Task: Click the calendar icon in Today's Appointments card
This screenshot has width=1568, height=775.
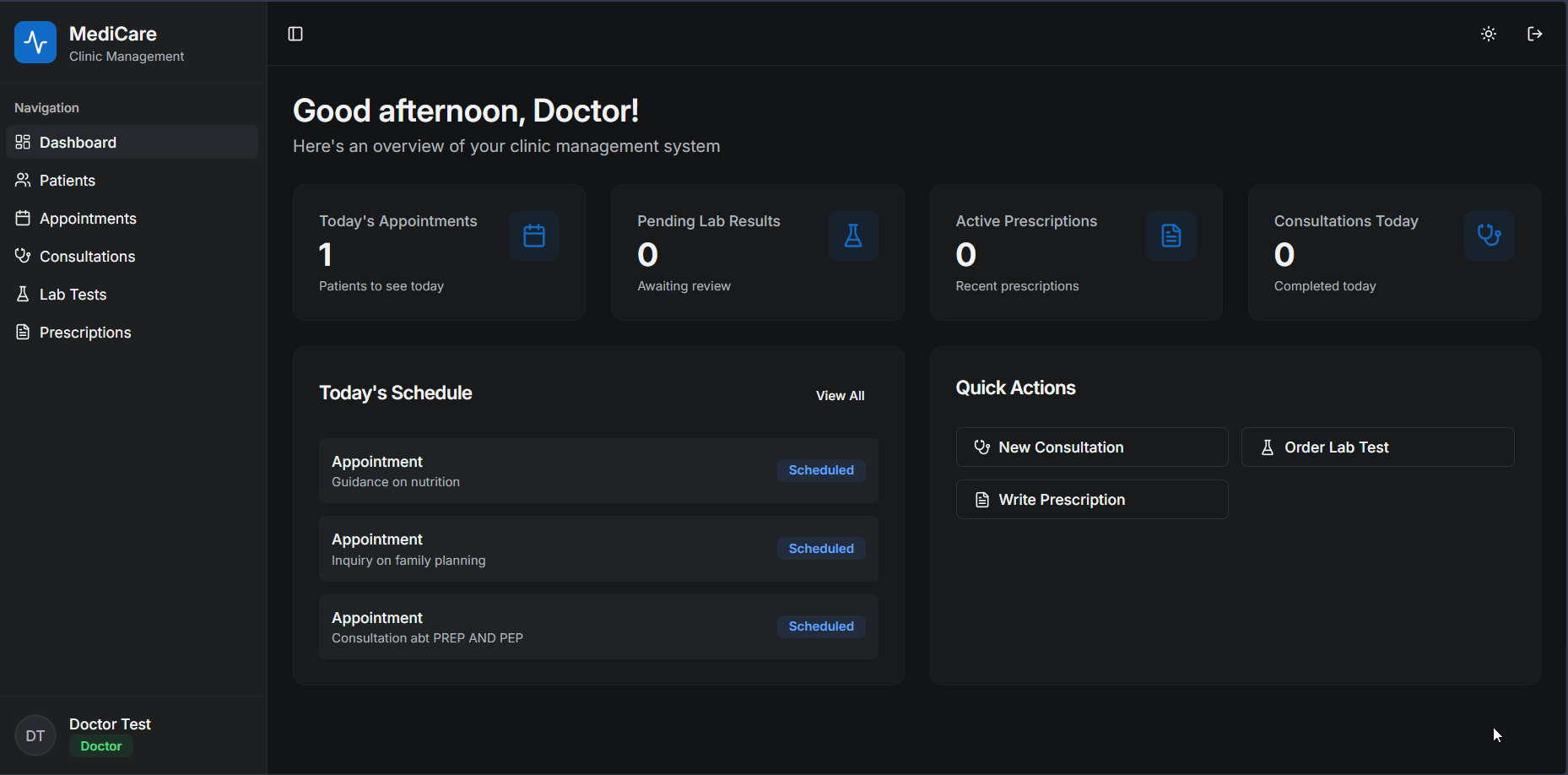Action: pos(534,236)
